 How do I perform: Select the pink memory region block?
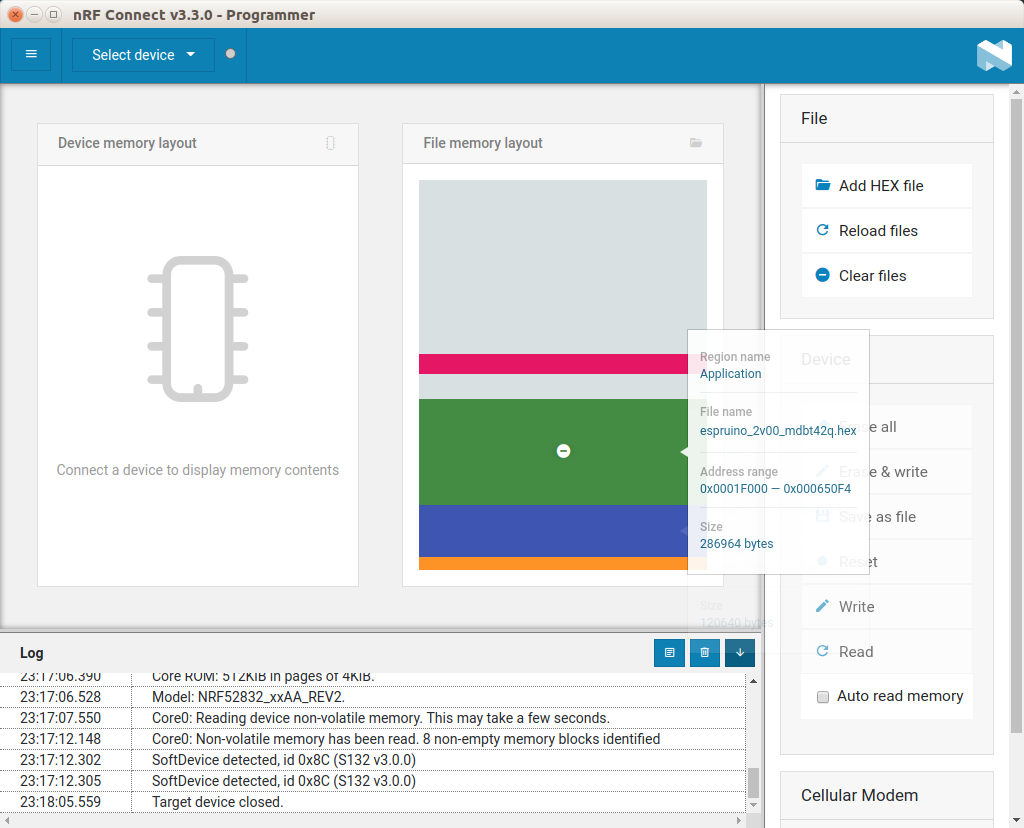[x=550, y=364]
